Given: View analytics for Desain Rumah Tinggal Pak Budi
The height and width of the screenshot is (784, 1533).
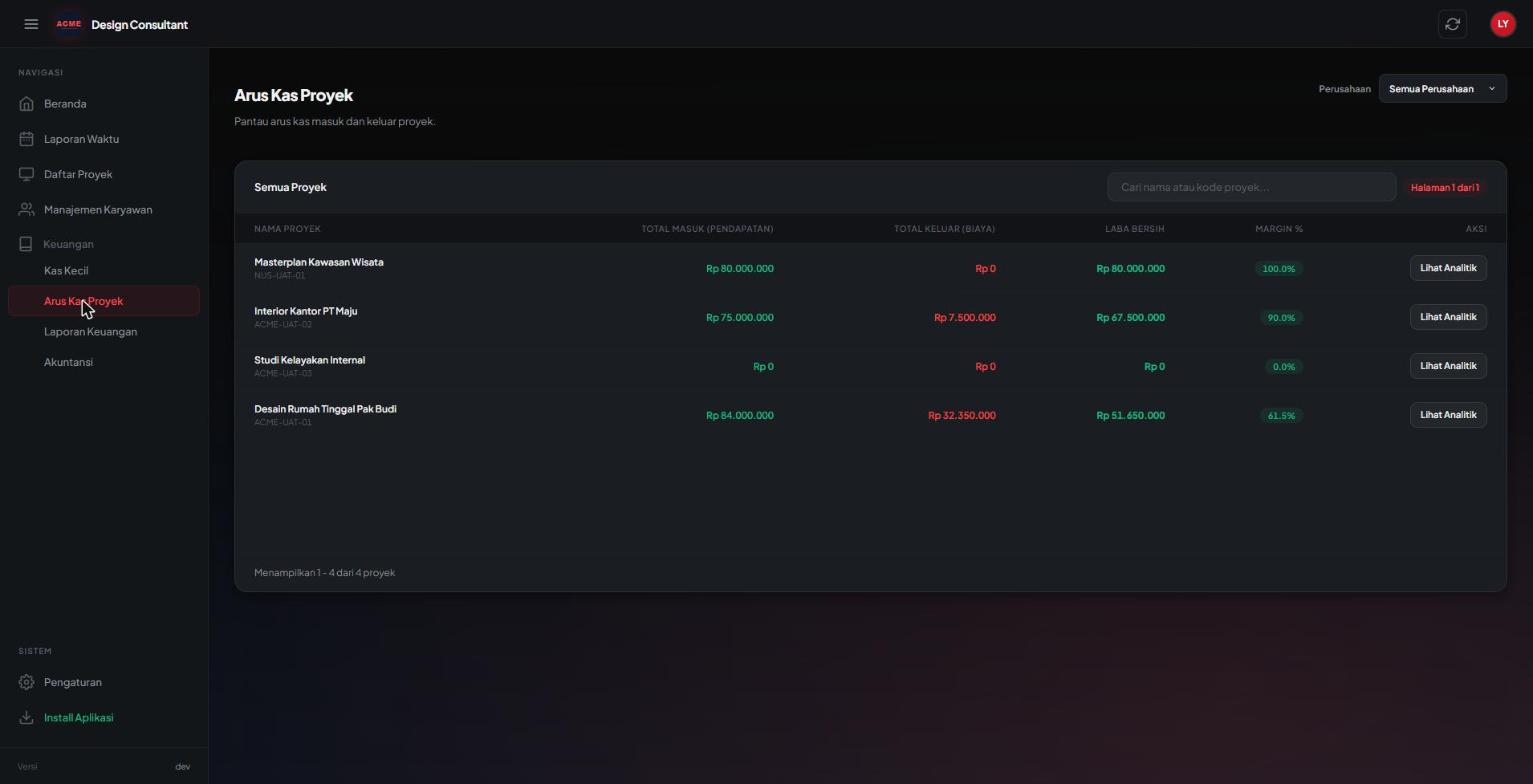Looking at the screenshot, I should coord(1448,415).
